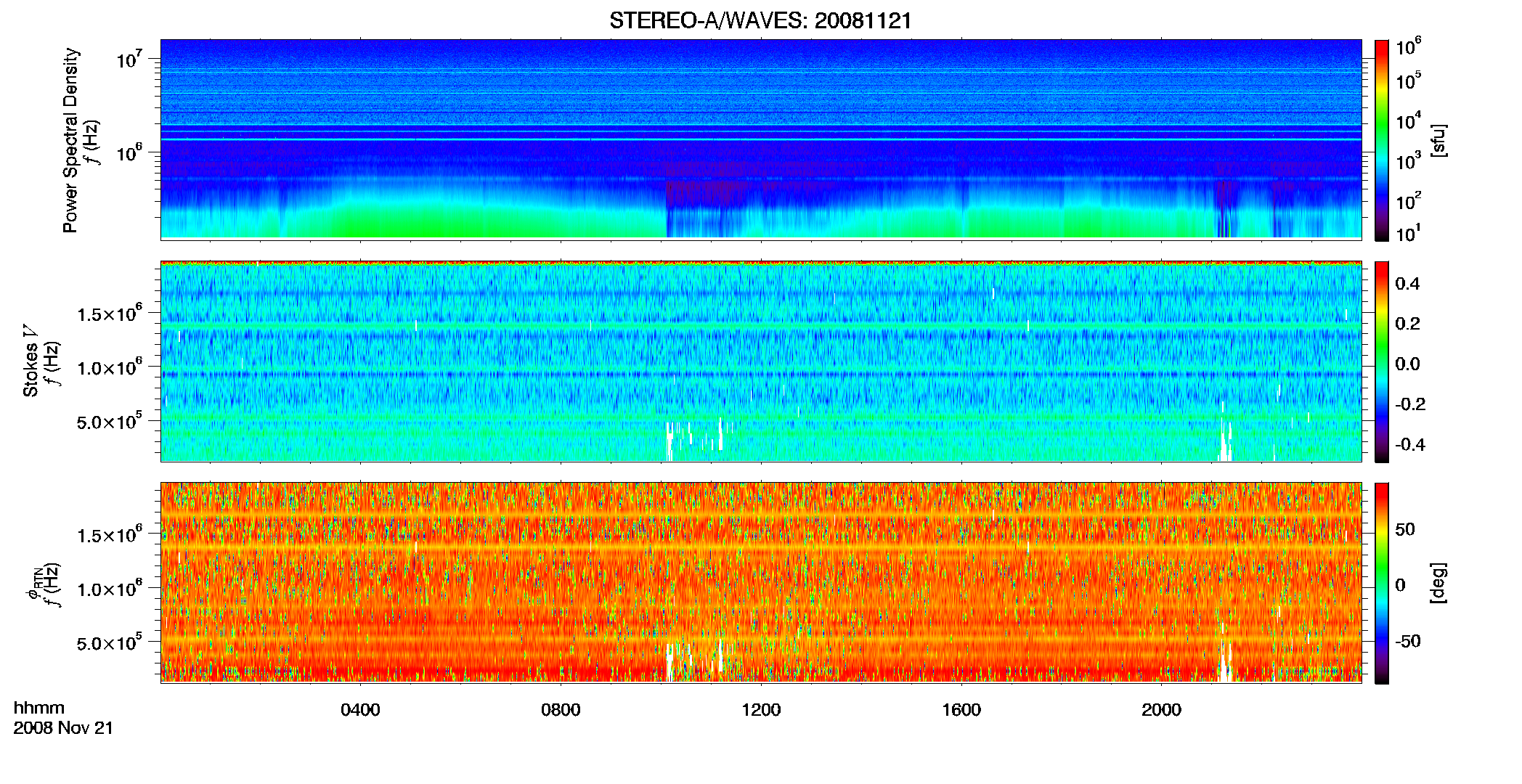1522x784 pixels.
Task: Click the 1.0×10⁶ tick on the Stokes V panel
Action: tap(110, 367)
